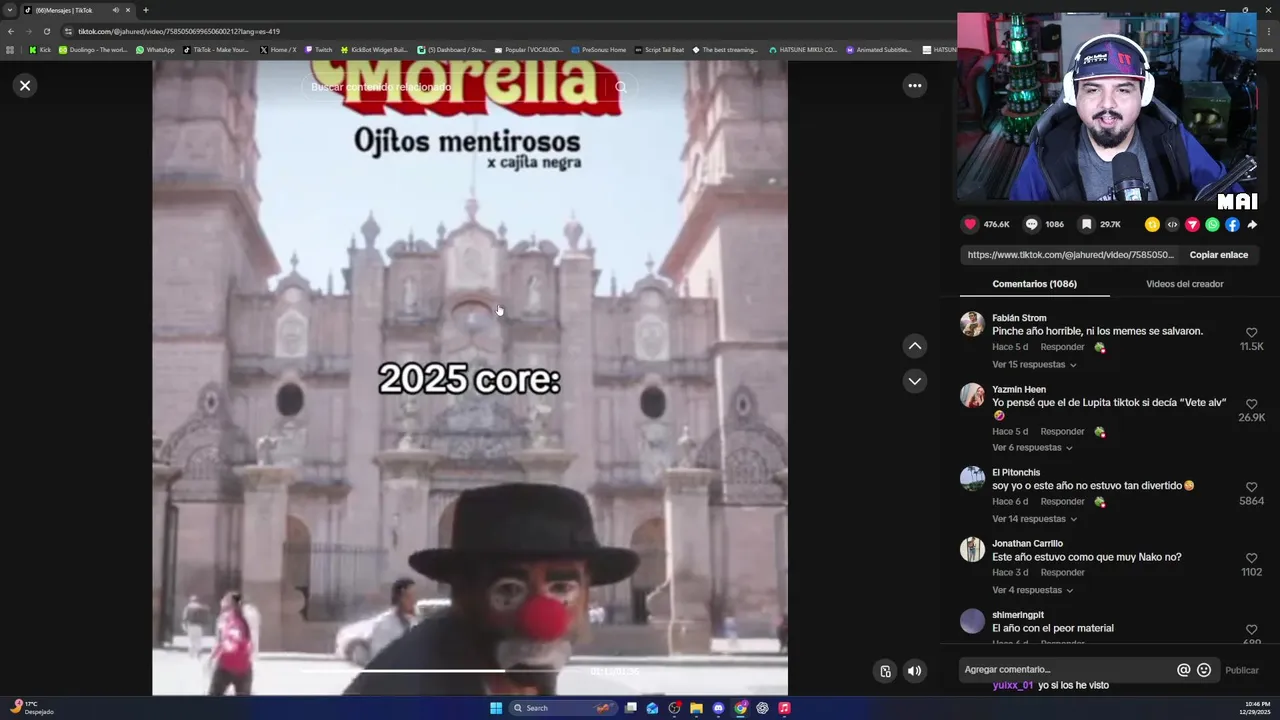This screenshot has height=720, width=1280.
Task: Reload the page with refresh icon
Action: point(46,31)
